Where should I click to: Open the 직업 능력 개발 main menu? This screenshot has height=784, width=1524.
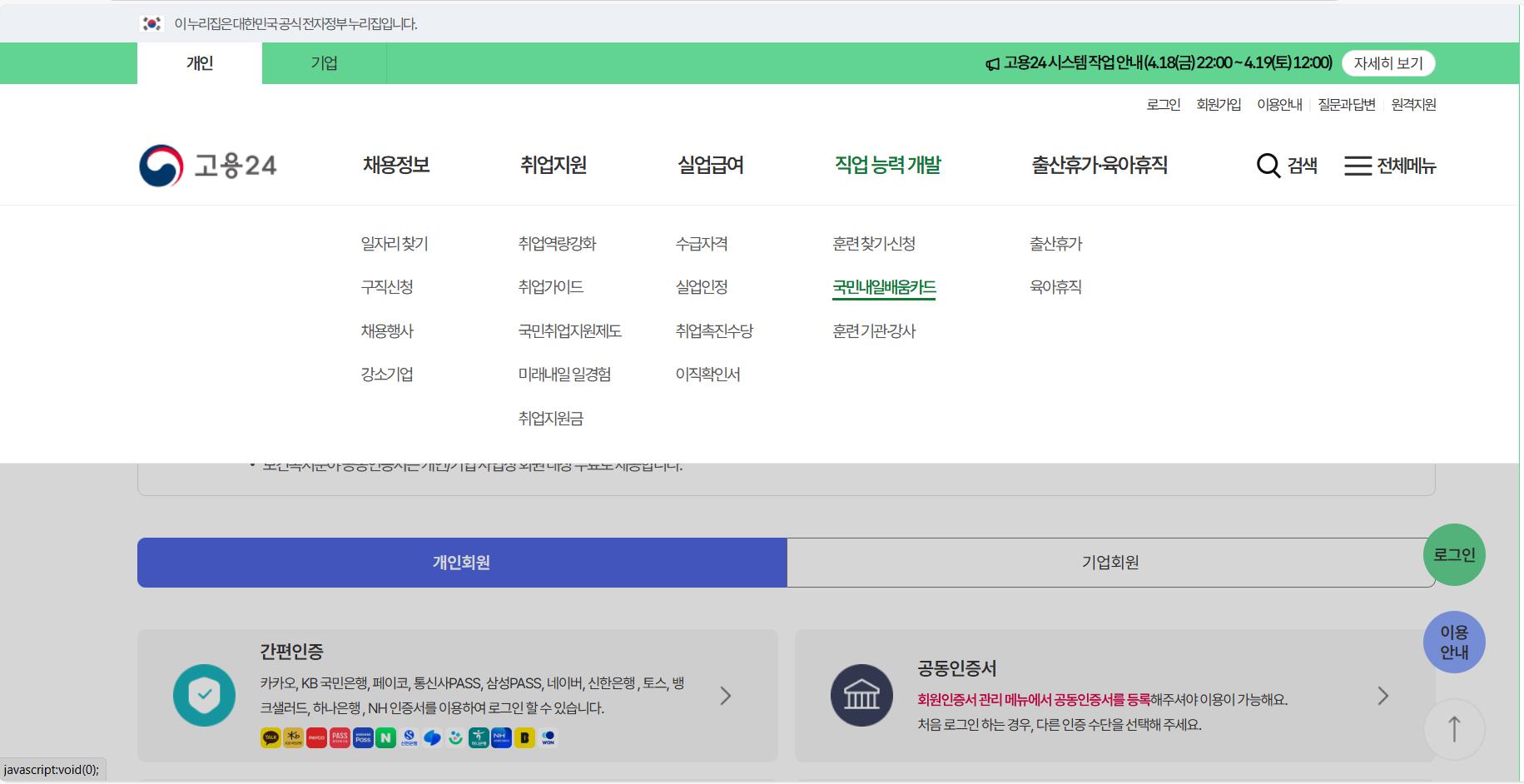point(888,165)
